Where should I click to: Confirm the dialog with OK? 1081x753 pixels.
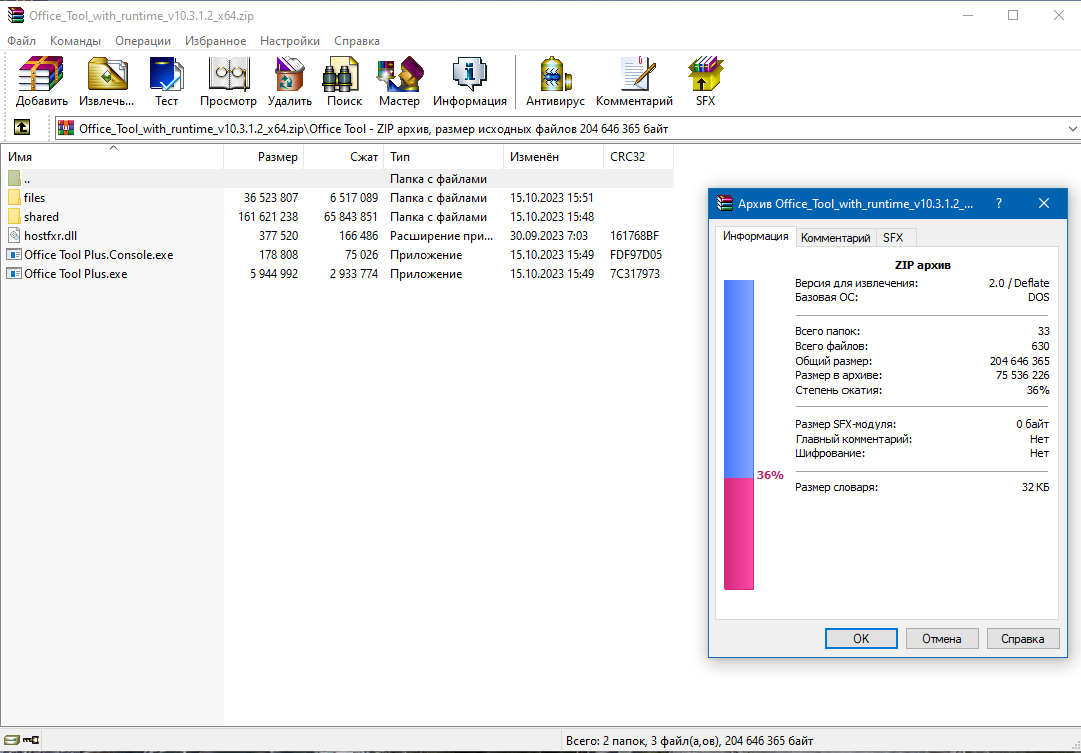pyautogui.click(x=861, y=639)
